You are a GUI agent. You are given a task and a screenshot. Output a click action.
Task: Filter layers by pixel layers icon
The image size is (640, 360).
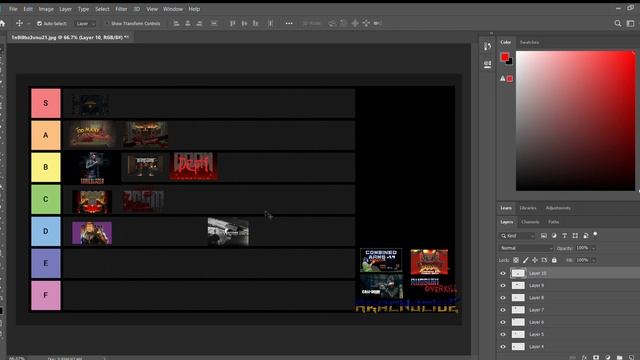[544, 236]
